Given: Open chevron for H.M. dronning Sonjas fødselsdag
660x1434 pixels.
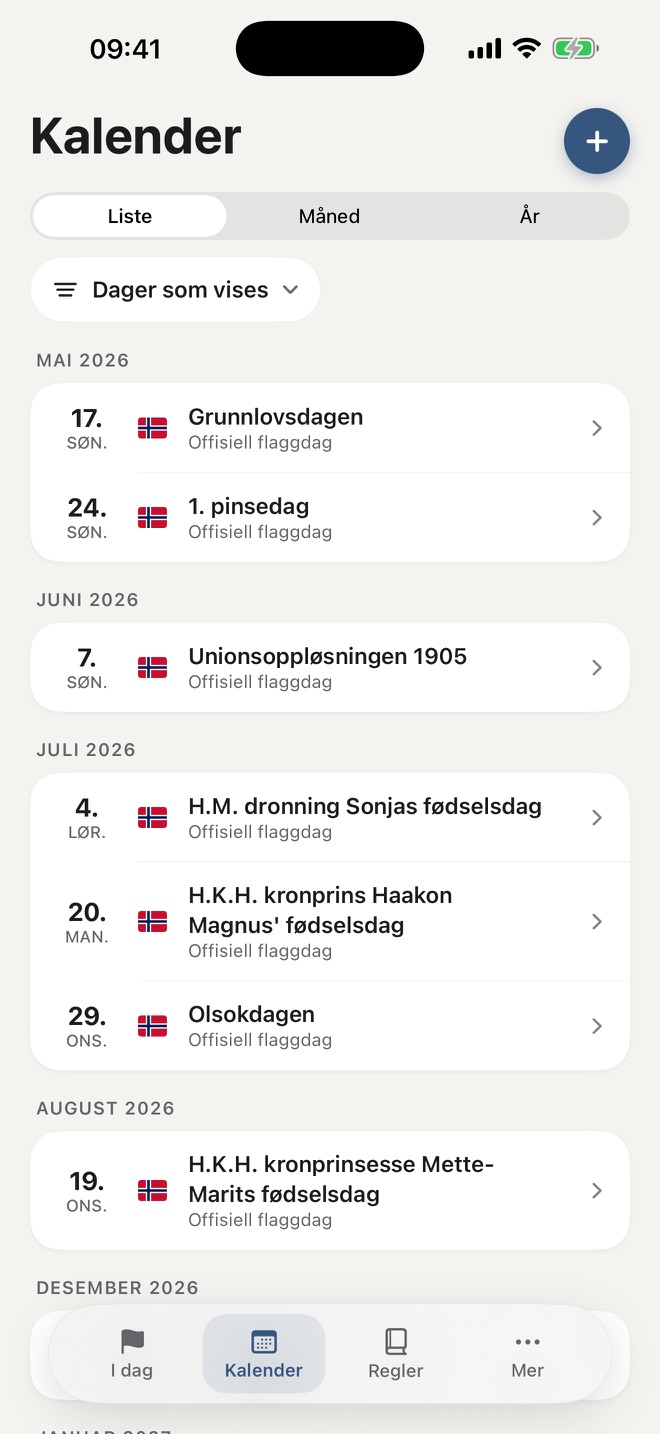Looking at the screenshot, I should point(597,818).
